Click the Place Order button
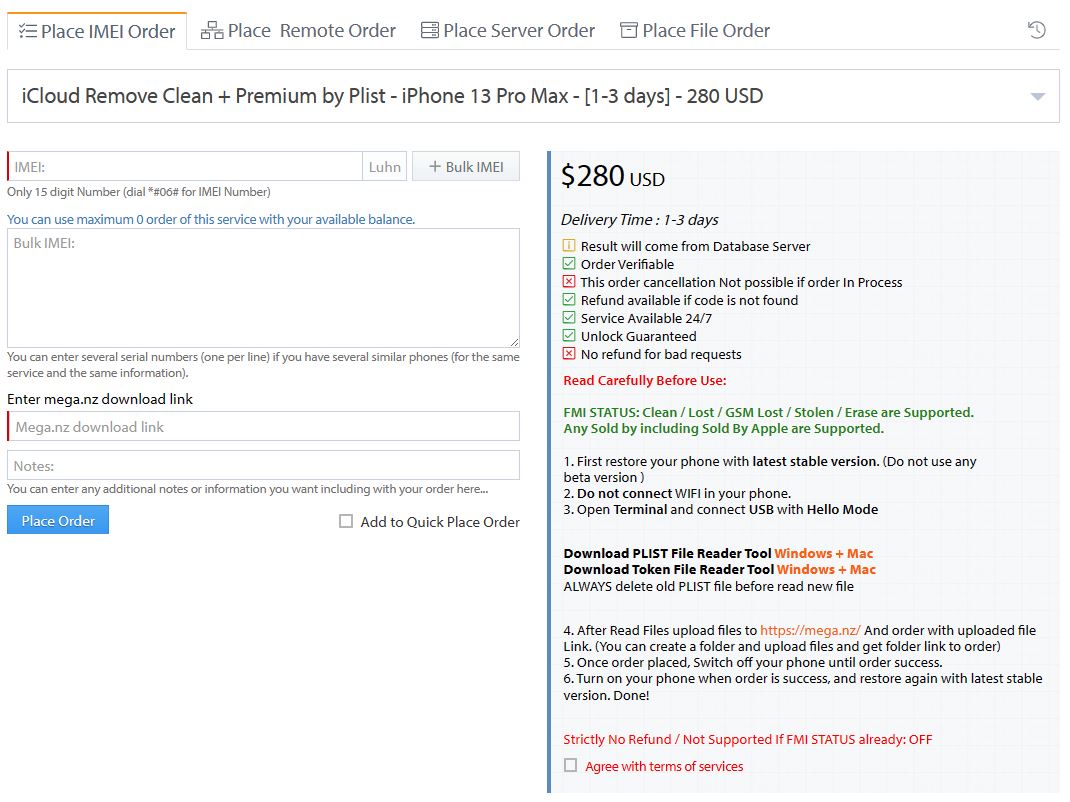The height and width of the screenshot is (802, 1070). (58, 520)
